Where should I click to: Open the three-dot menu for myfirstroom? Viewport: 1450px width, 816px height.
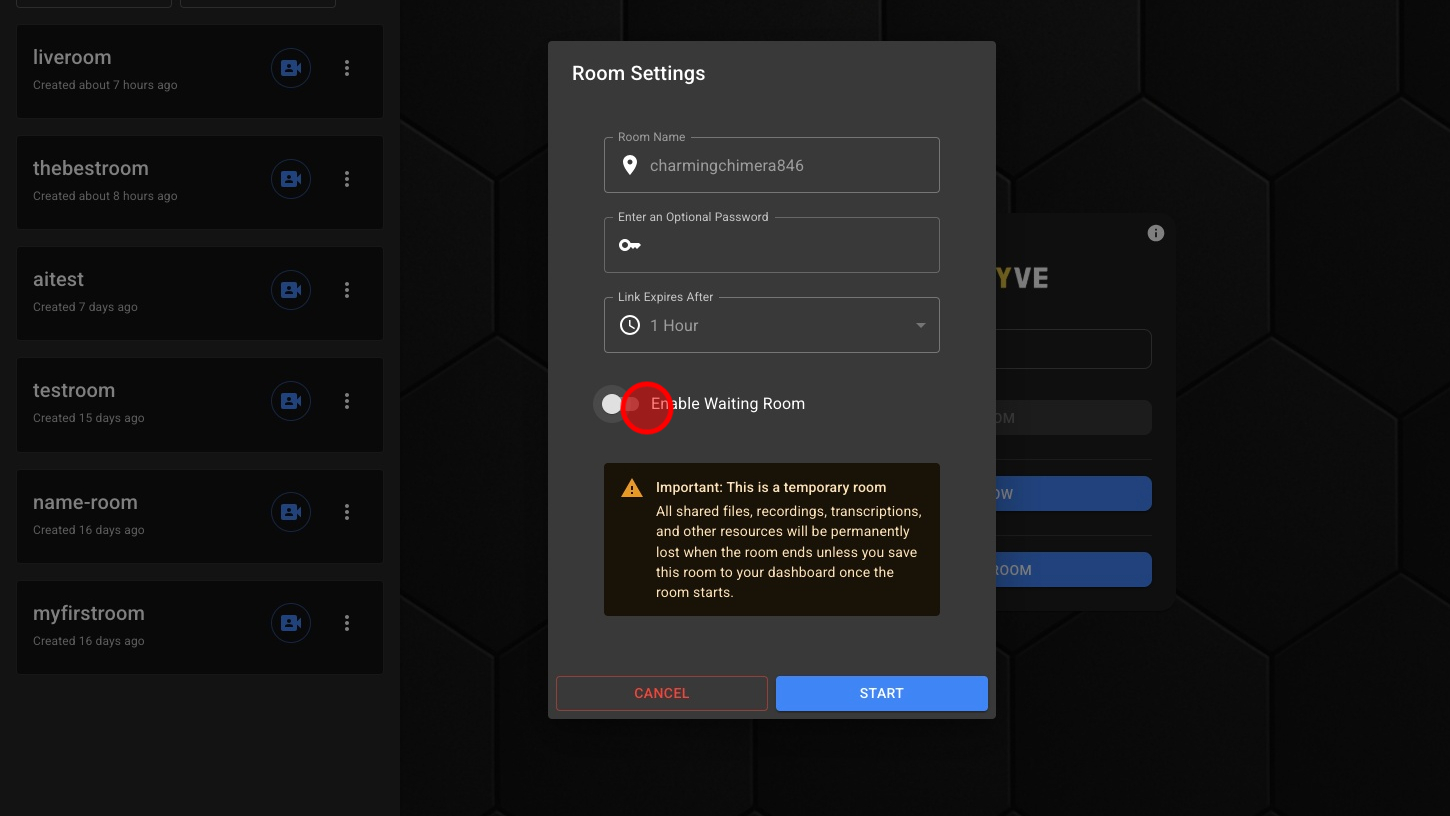pos(347,623)
